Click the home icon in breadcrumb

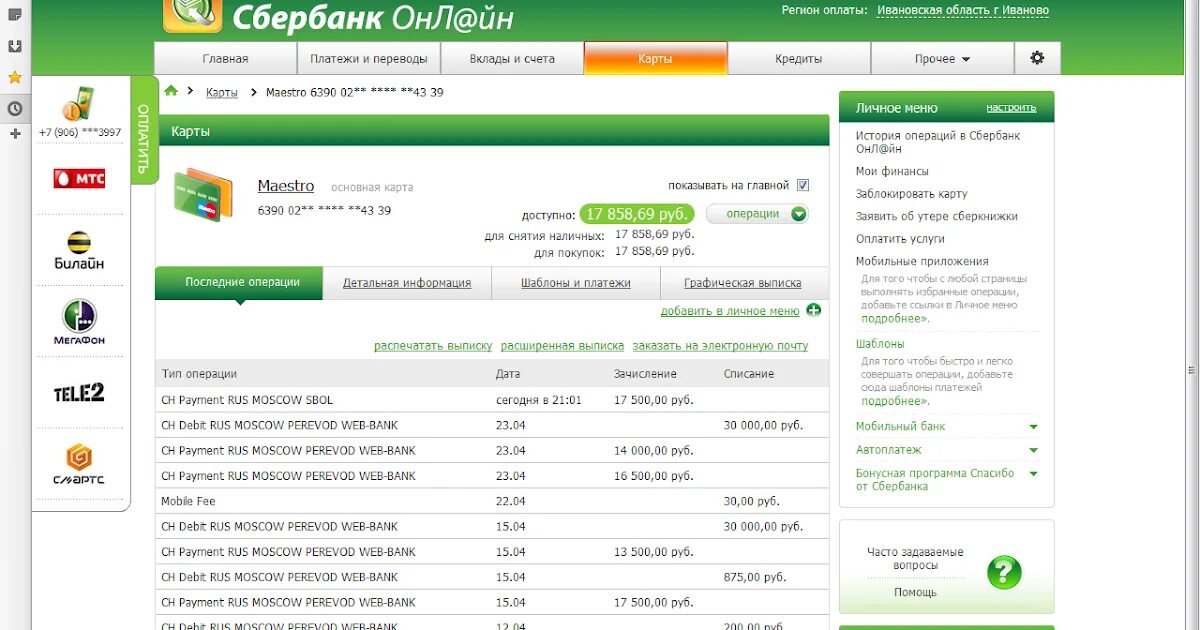coord(171,91)
